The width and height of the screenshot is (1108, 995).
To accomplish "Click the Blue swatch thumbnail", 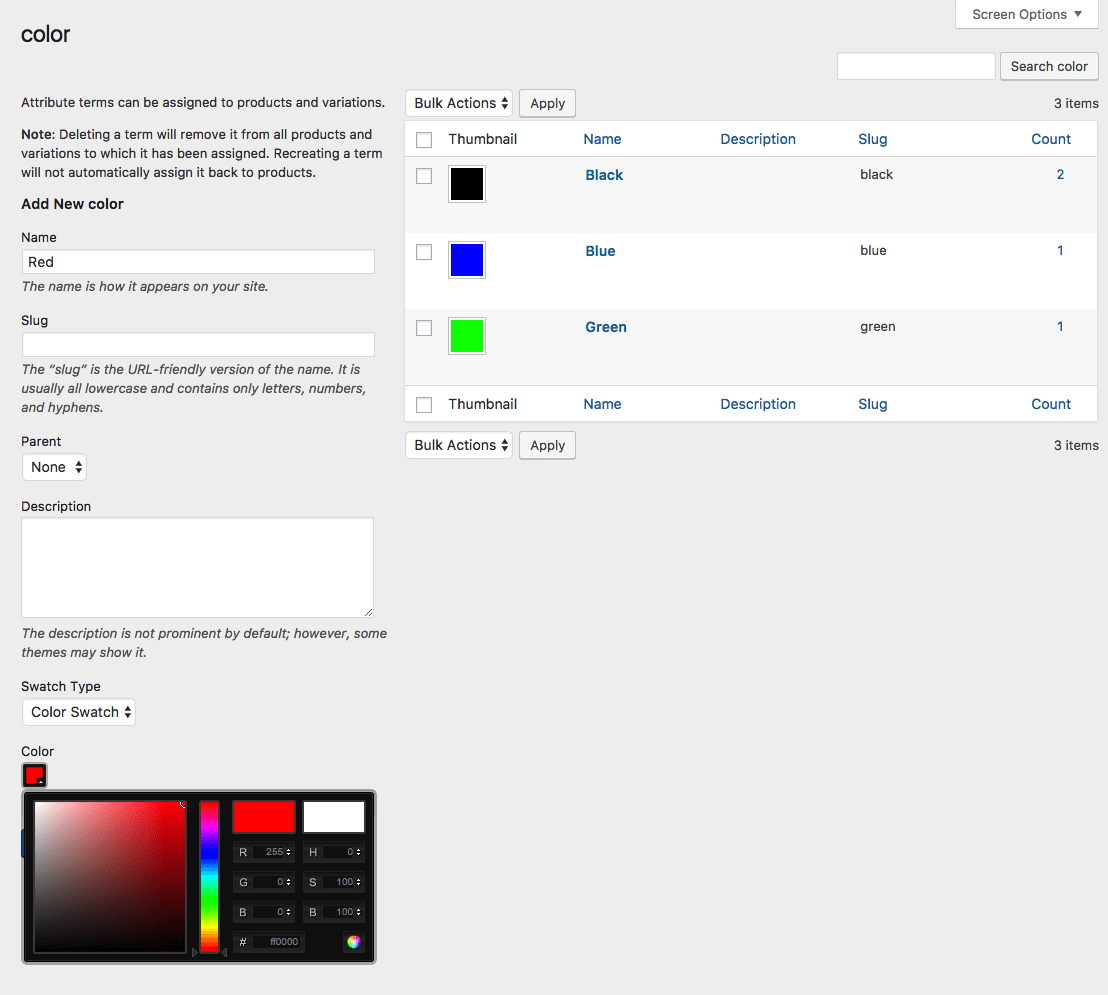I will [467, 260].
